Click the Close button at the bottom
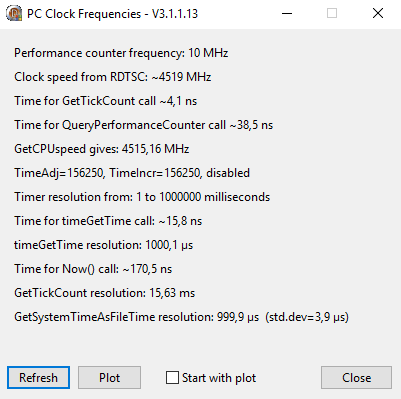The image size is (401, 399). 356,378
